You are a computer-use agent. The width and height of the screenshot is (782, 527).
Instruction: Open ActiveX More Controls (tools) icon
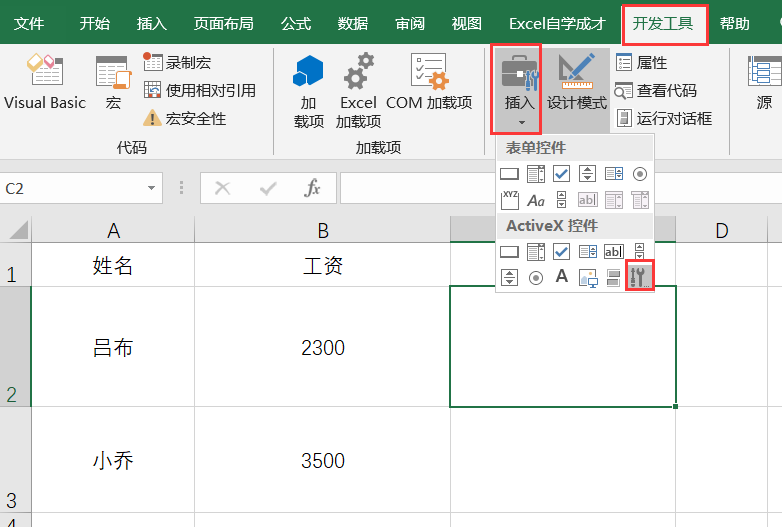pyautogui.click(x=640, y=276)
